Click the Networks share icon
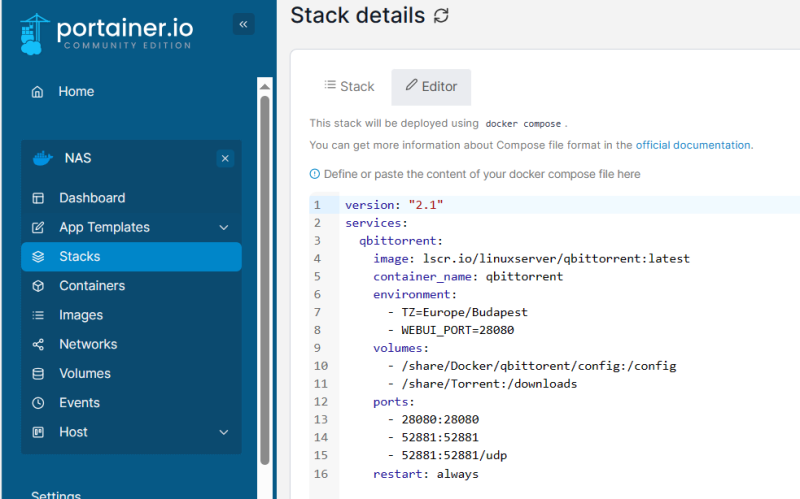The height and width of the screenshot is (499, 800). pos(38,344)
